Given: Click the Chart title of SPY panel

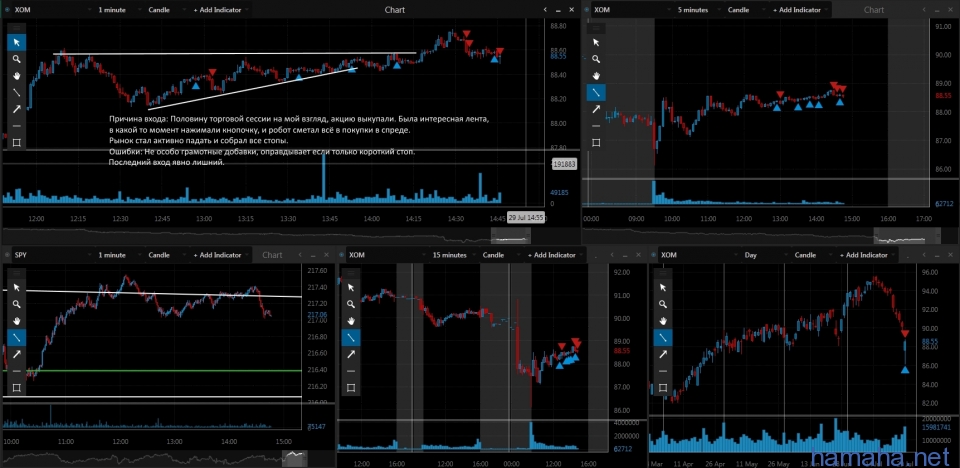Looking at the screenshot, I should pyautogui.click(x=272, y=255).
